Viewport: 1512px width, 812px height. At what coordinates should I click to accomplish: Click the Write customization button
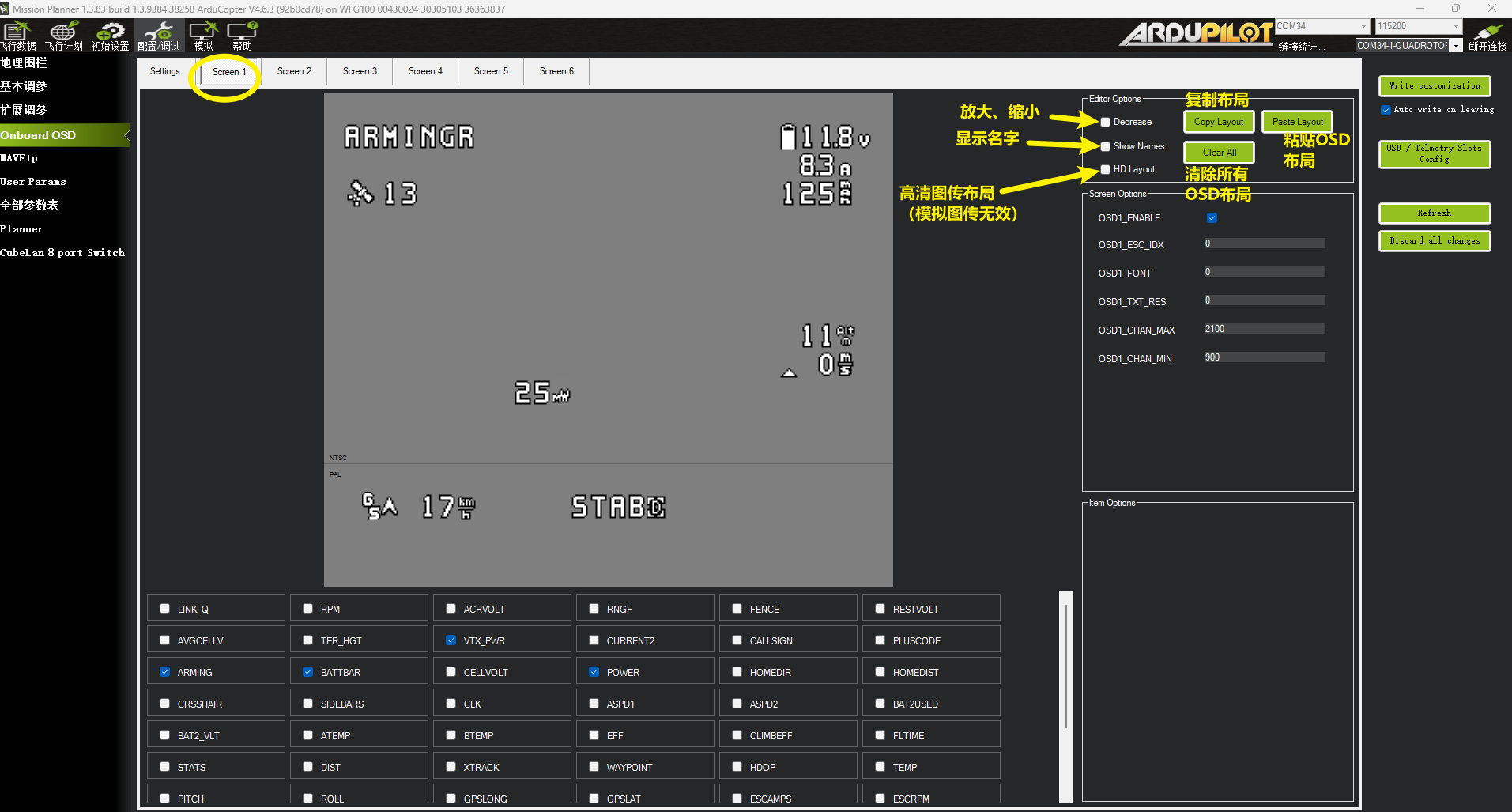point(1434,85)
